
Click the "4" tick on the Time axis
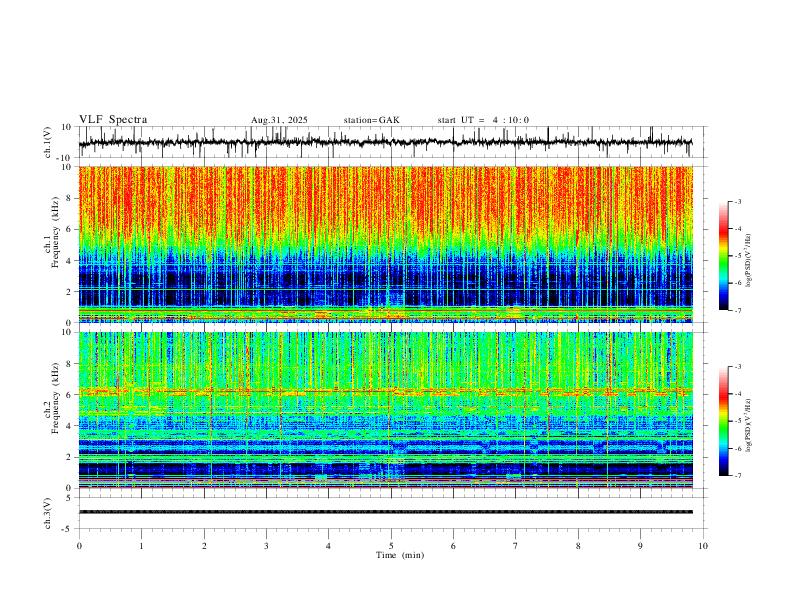(328, 546)
